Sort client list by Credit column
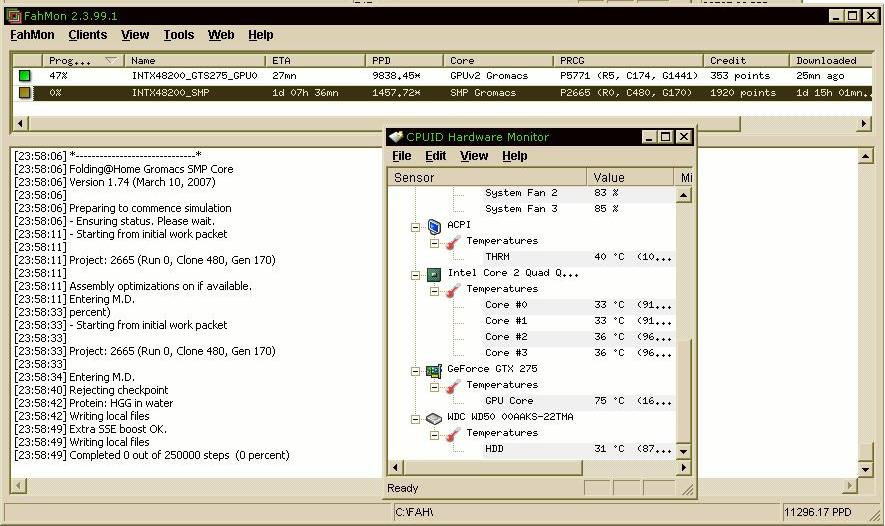This screenshot has width=885, height=526. 746,60
